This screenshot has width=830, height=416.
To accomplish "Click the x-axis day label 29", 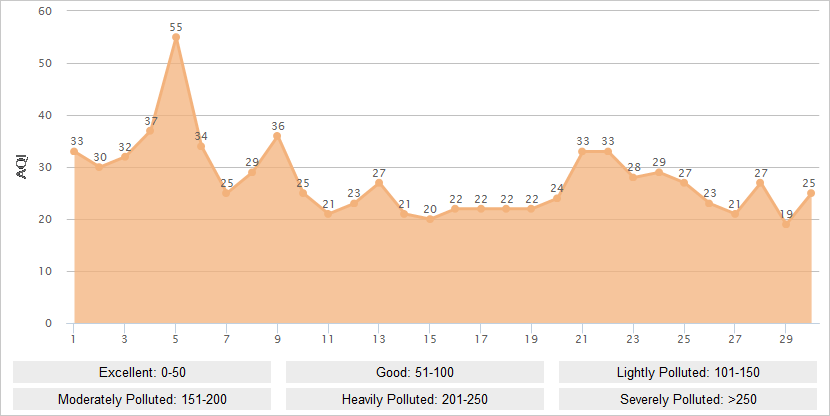I will (x=786, y=339).
